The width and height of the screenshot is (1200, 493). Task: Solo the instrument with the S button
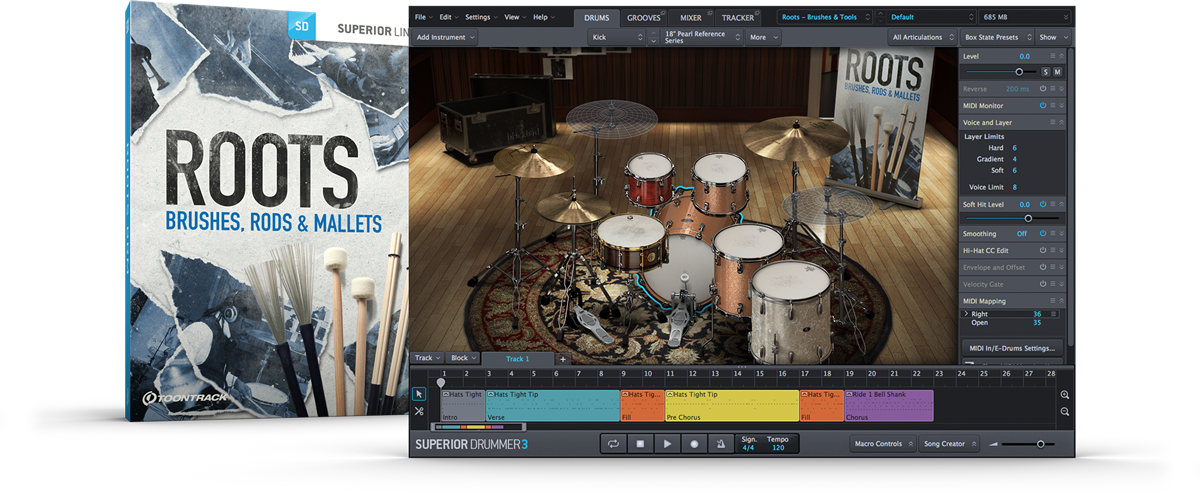[x=1046, y=72]
